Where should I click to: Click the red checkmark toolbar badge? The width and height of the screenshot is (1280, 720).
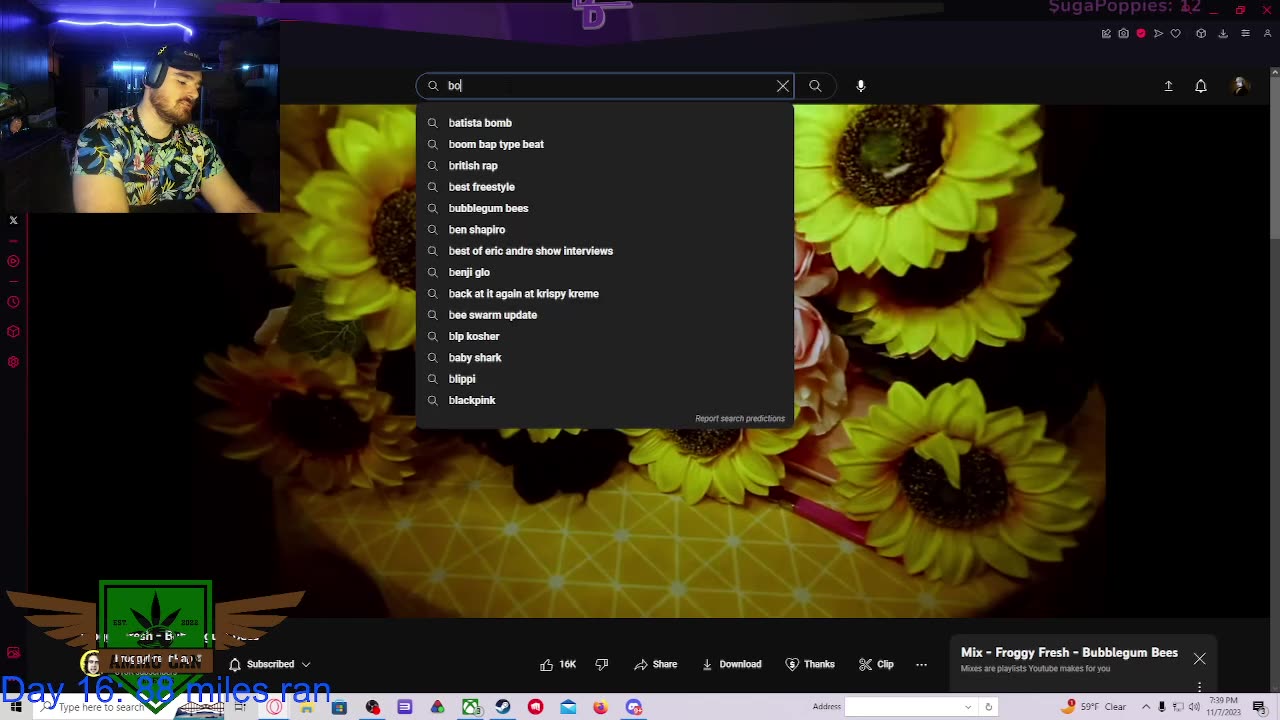(1141, 33)
